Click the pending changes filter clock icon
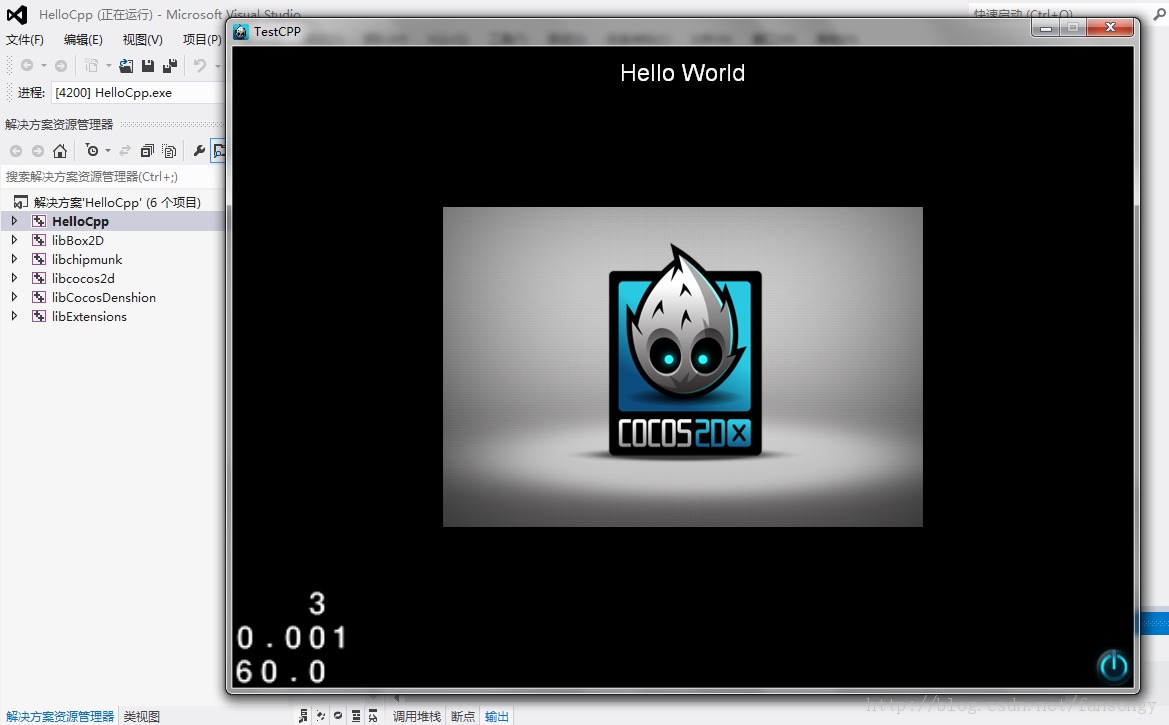 pos(92,151)
